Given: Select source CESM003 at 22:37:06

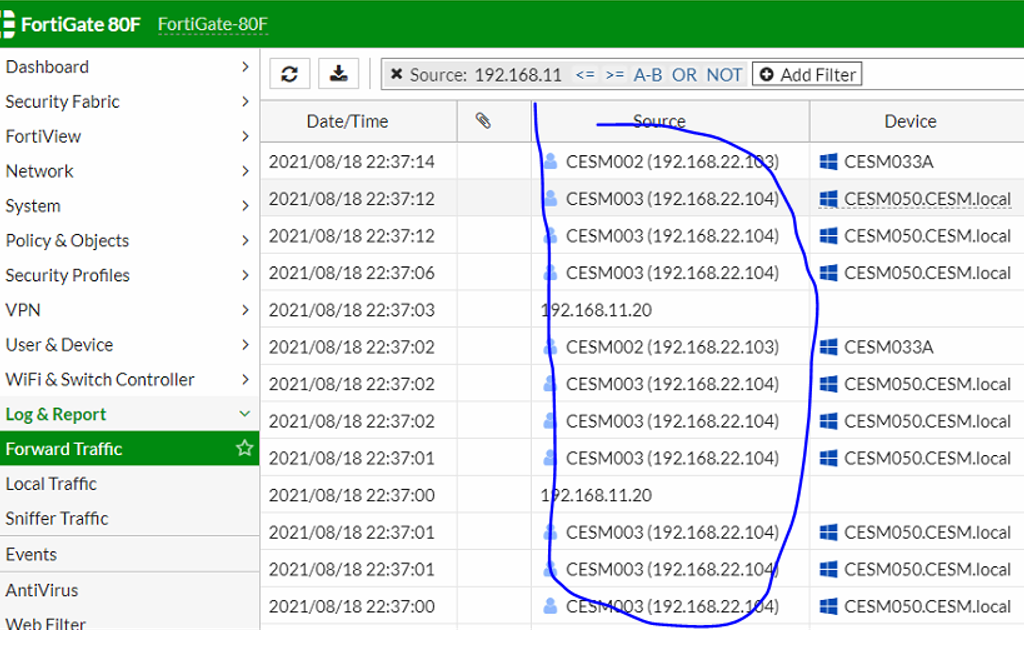Looking at the screenshot, I should click(x=672, y=272).
